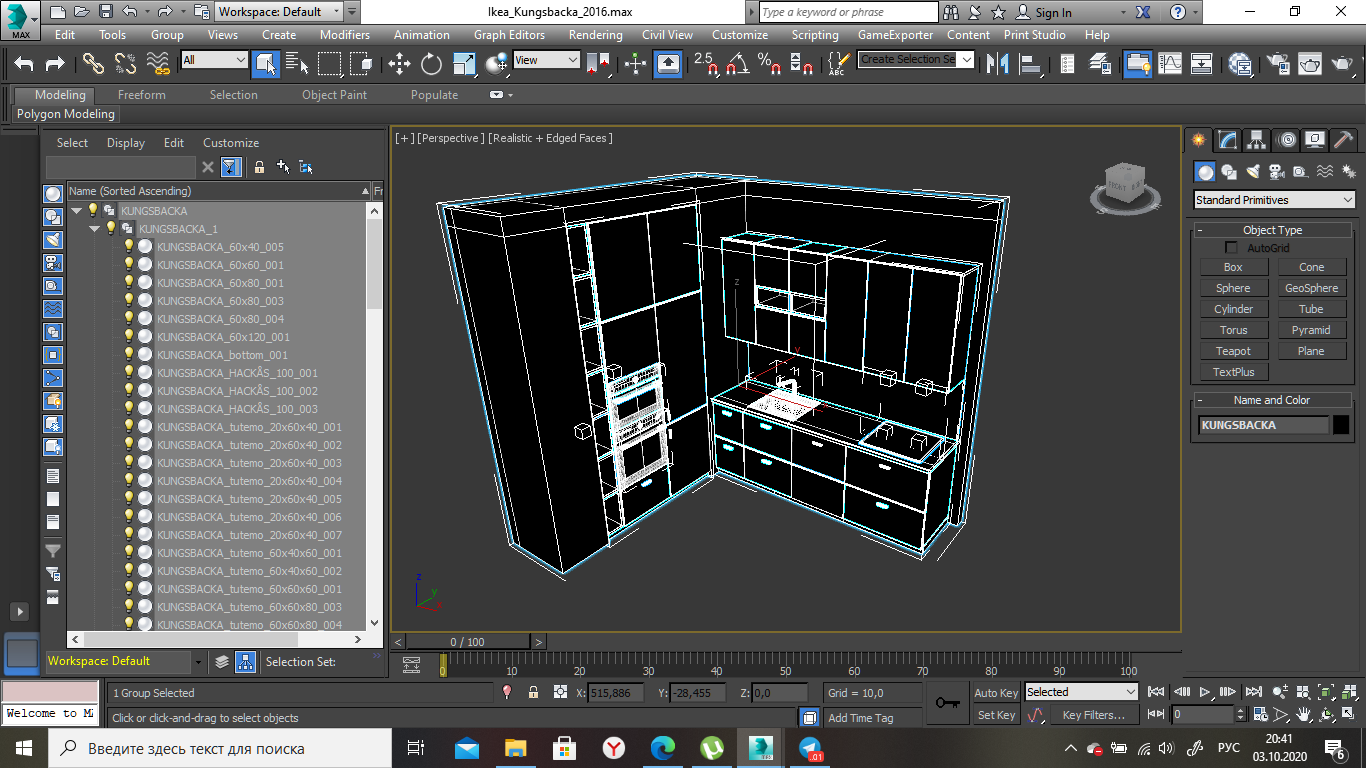Click the Teapot primitive button
1366x768 pixels.
tap(1233, 351)
